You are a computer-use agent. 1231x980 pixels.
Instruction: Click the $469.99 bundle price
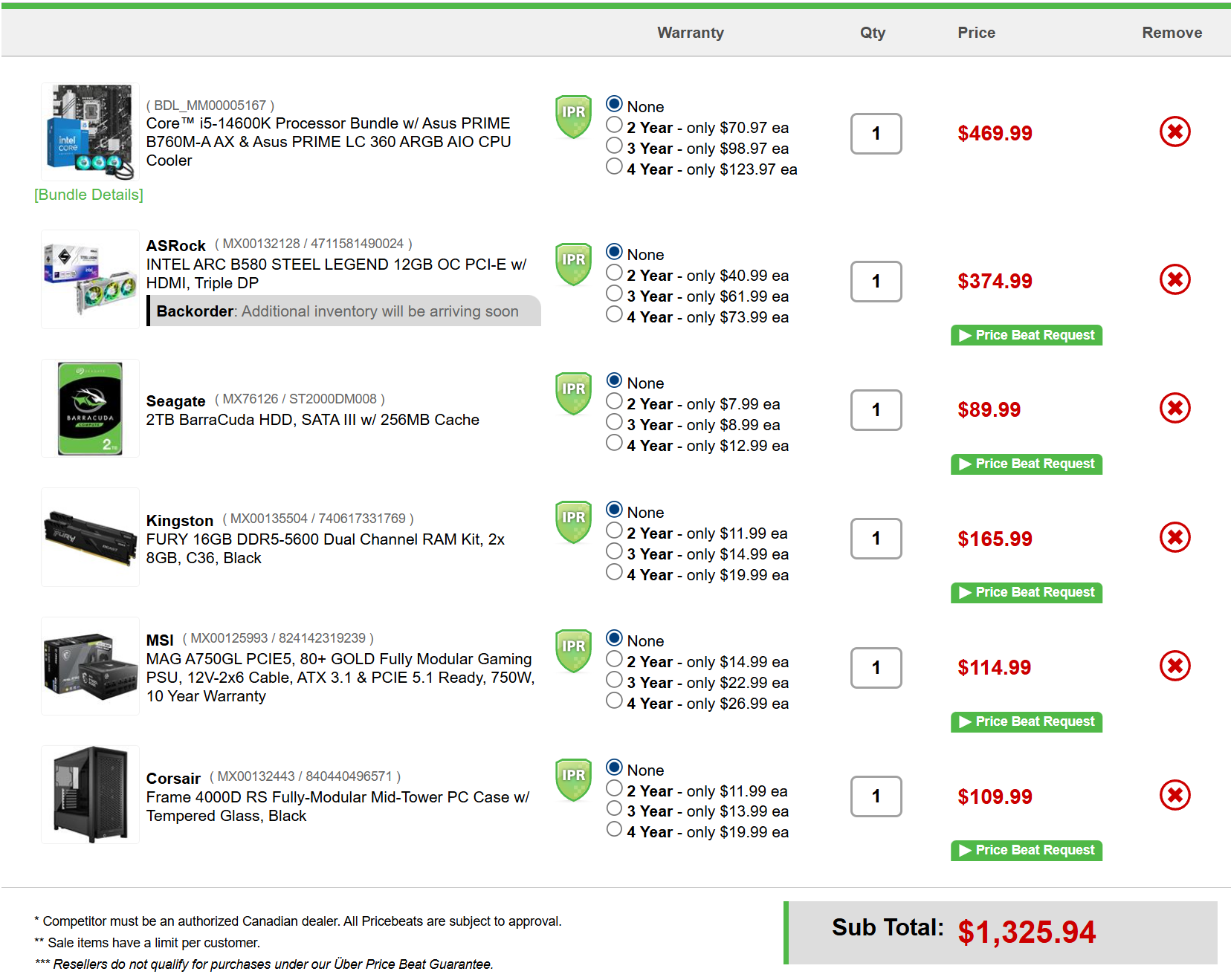995,134
